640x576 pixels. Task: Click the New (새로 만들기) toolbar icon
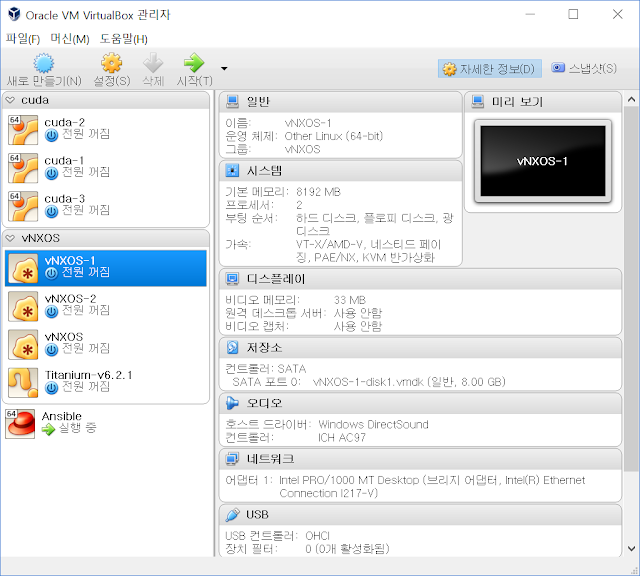tap(44, 63)
